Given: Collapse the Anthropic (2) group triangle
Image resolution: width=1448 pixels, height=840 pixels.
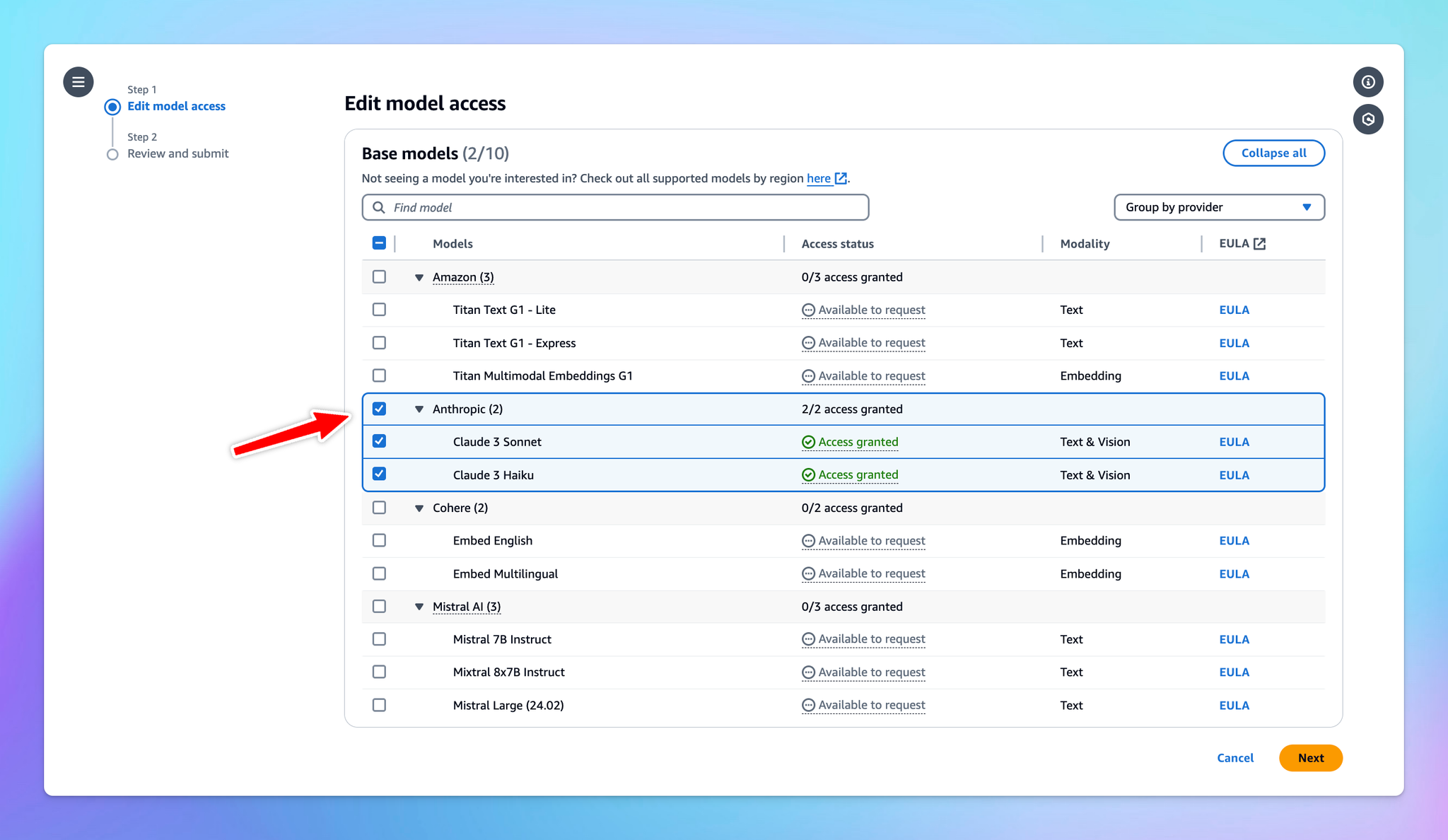Looking at the screenshot, I should coord(419,409).
